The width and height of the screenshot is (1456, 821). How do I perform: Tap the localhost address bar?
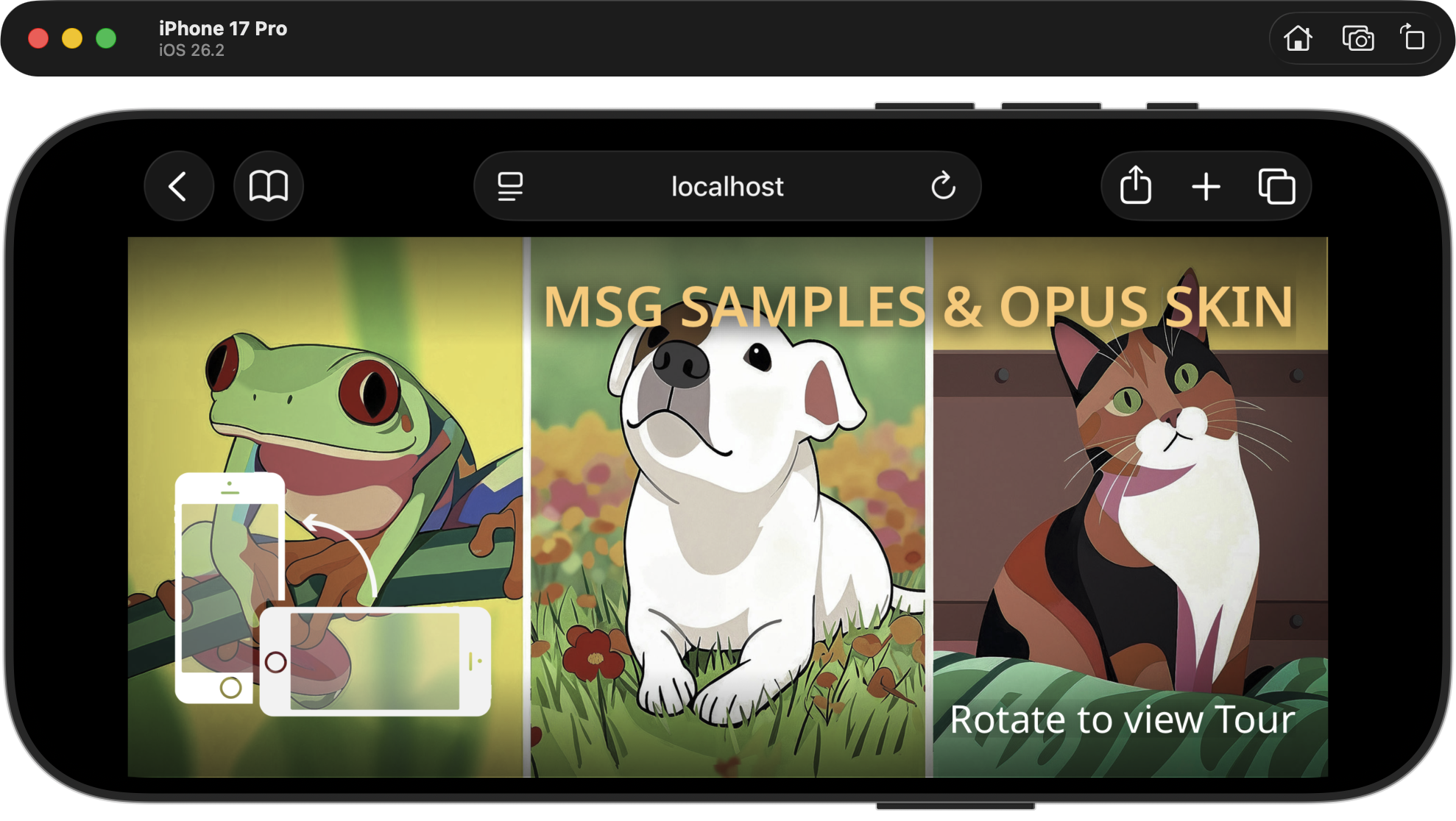(x=727, y=186)
